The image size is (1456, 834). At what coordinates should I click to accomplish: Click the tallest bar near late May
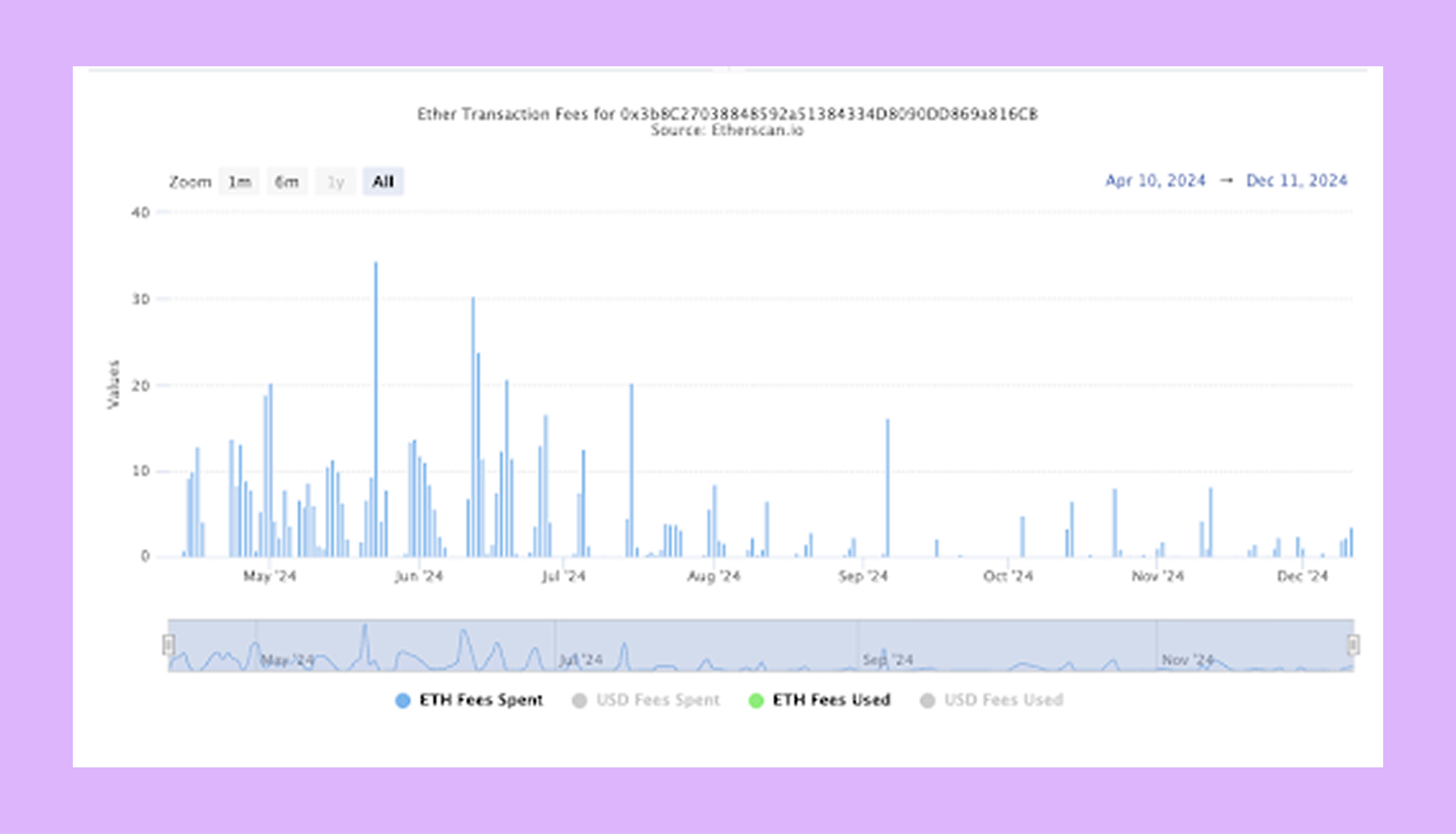point(376,408)
